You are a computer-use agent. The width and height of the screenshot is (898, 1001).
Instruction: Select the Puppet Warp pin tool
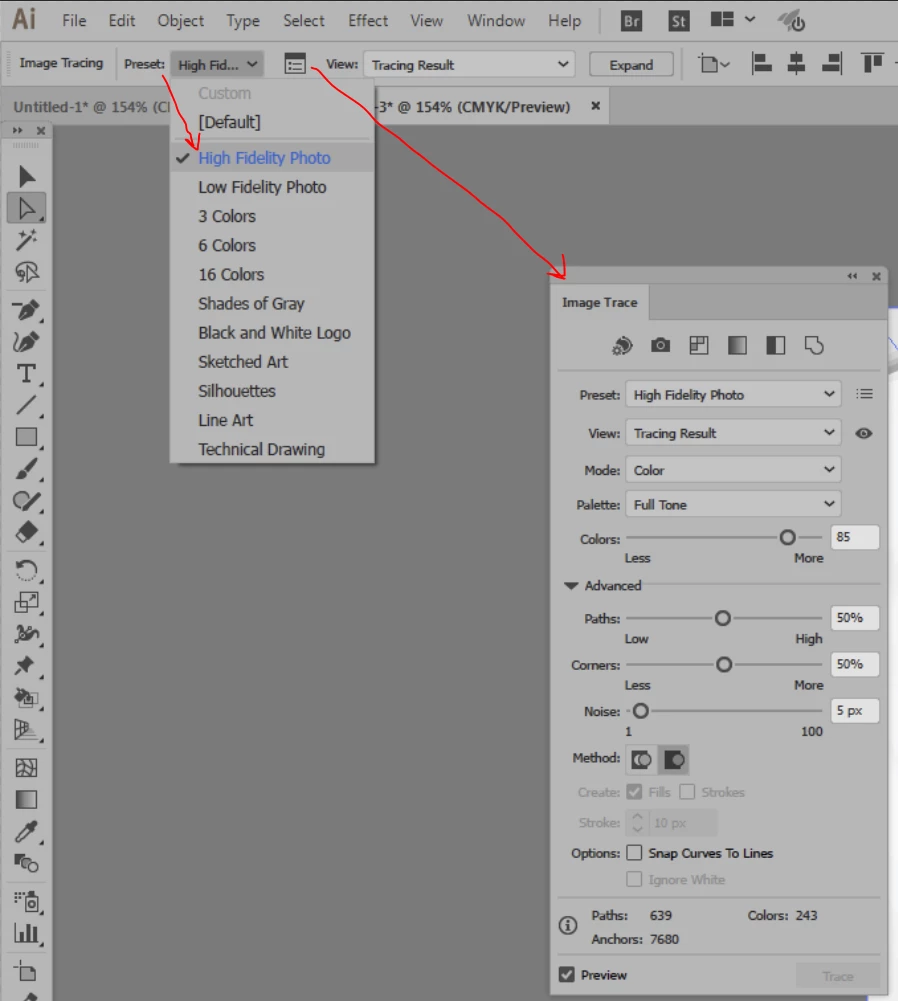point(26,665)
